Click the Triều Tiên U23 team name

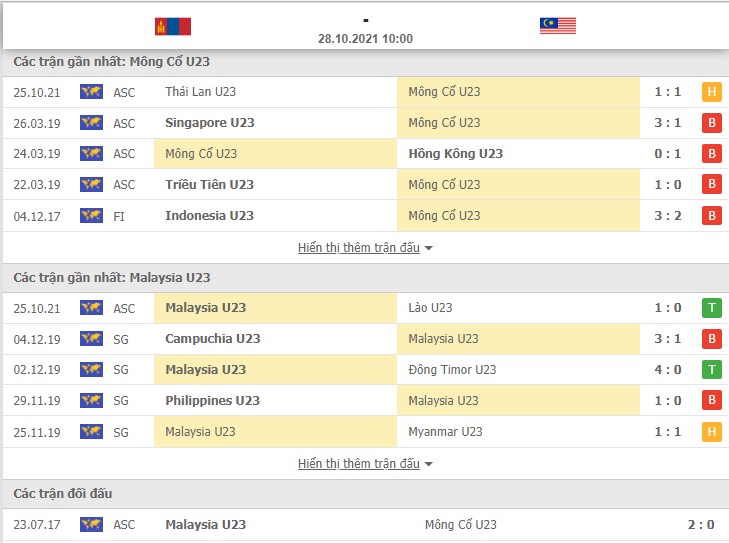(x=209, y=185)
